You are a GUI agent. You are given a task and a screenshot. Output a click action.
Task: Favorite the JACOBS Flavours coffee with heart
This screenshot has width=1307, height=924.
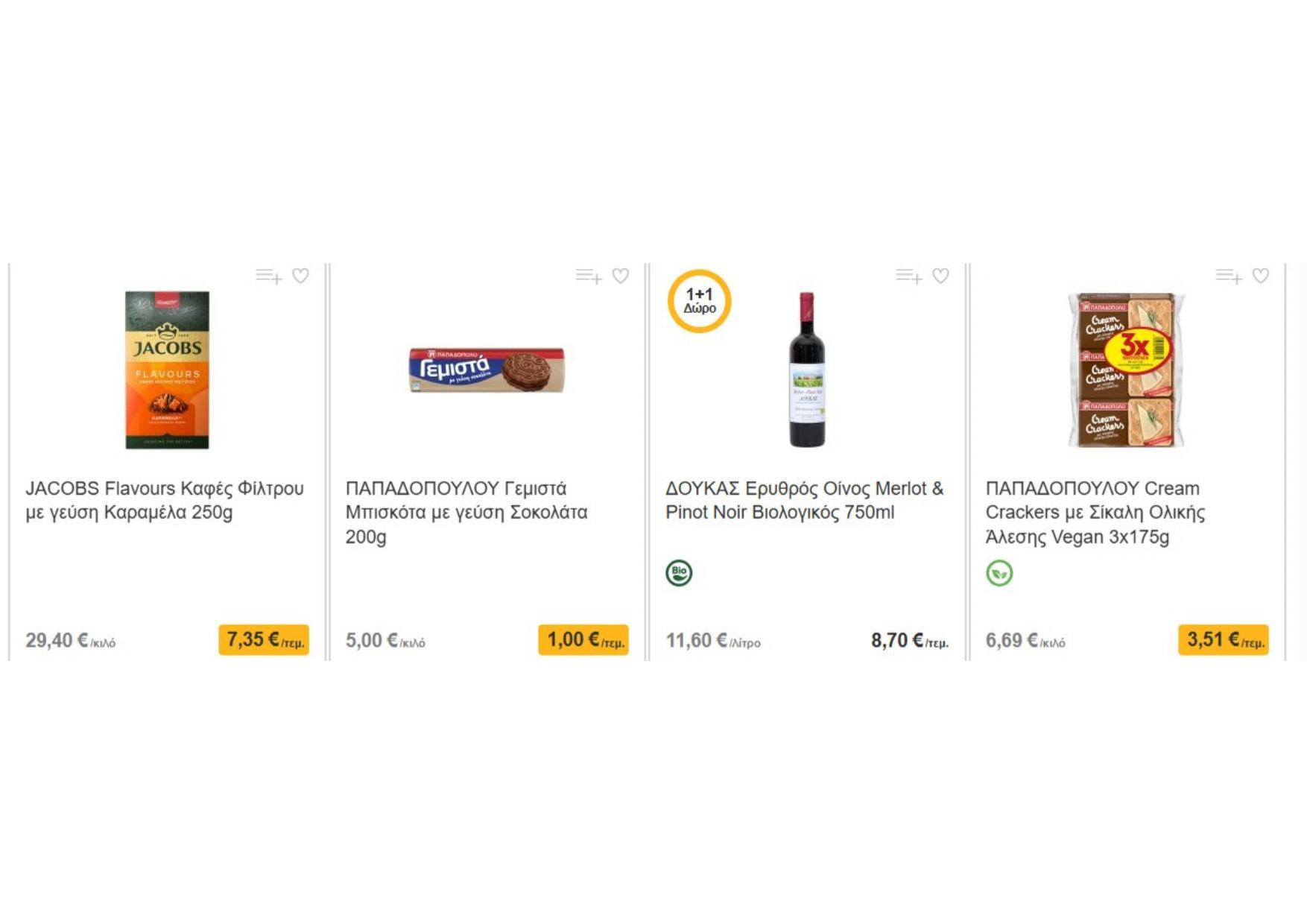tap(300, 276)
